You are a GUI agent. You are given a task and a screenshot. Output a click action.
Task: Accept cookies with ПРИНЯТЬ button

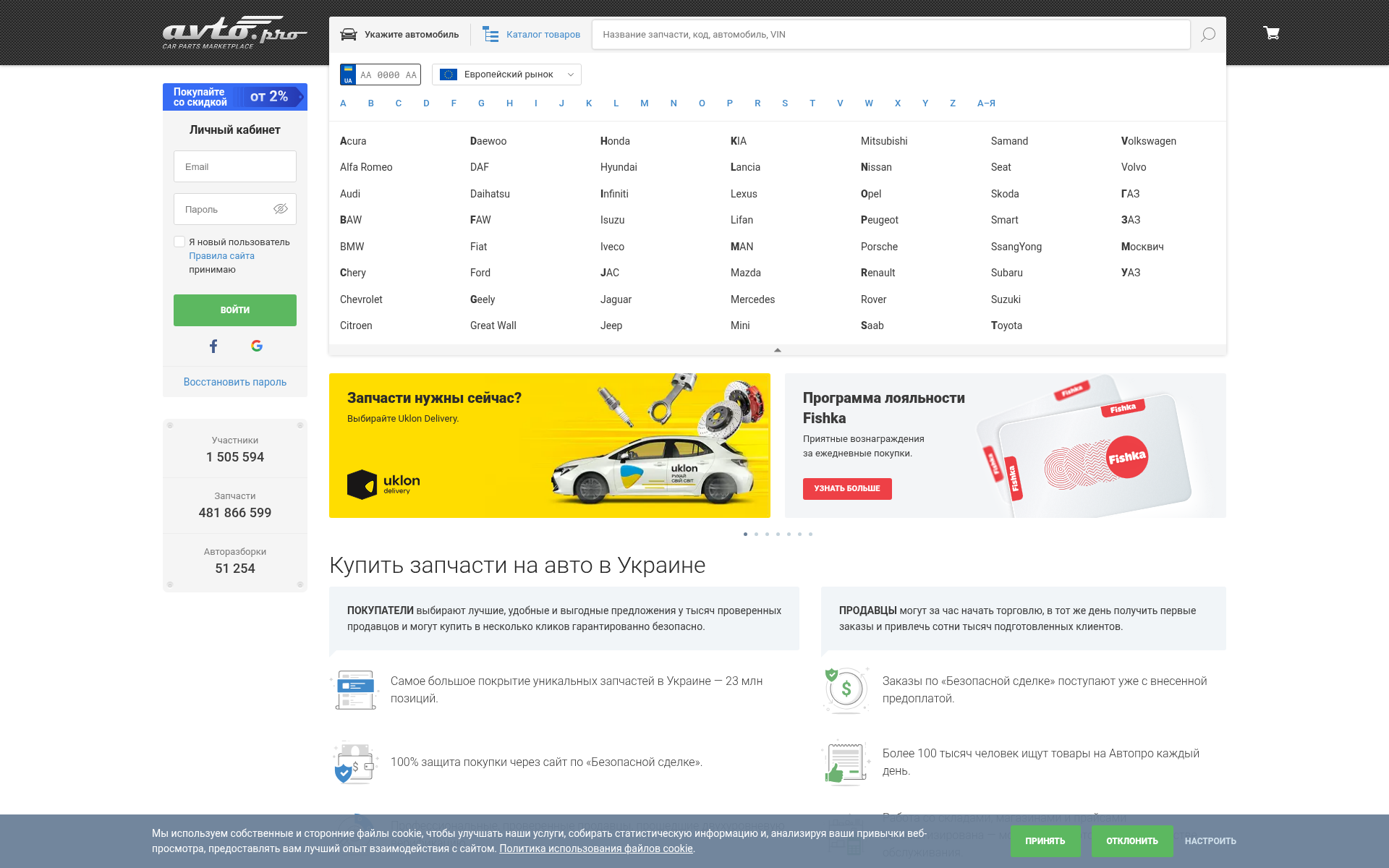coord(1045,841)
